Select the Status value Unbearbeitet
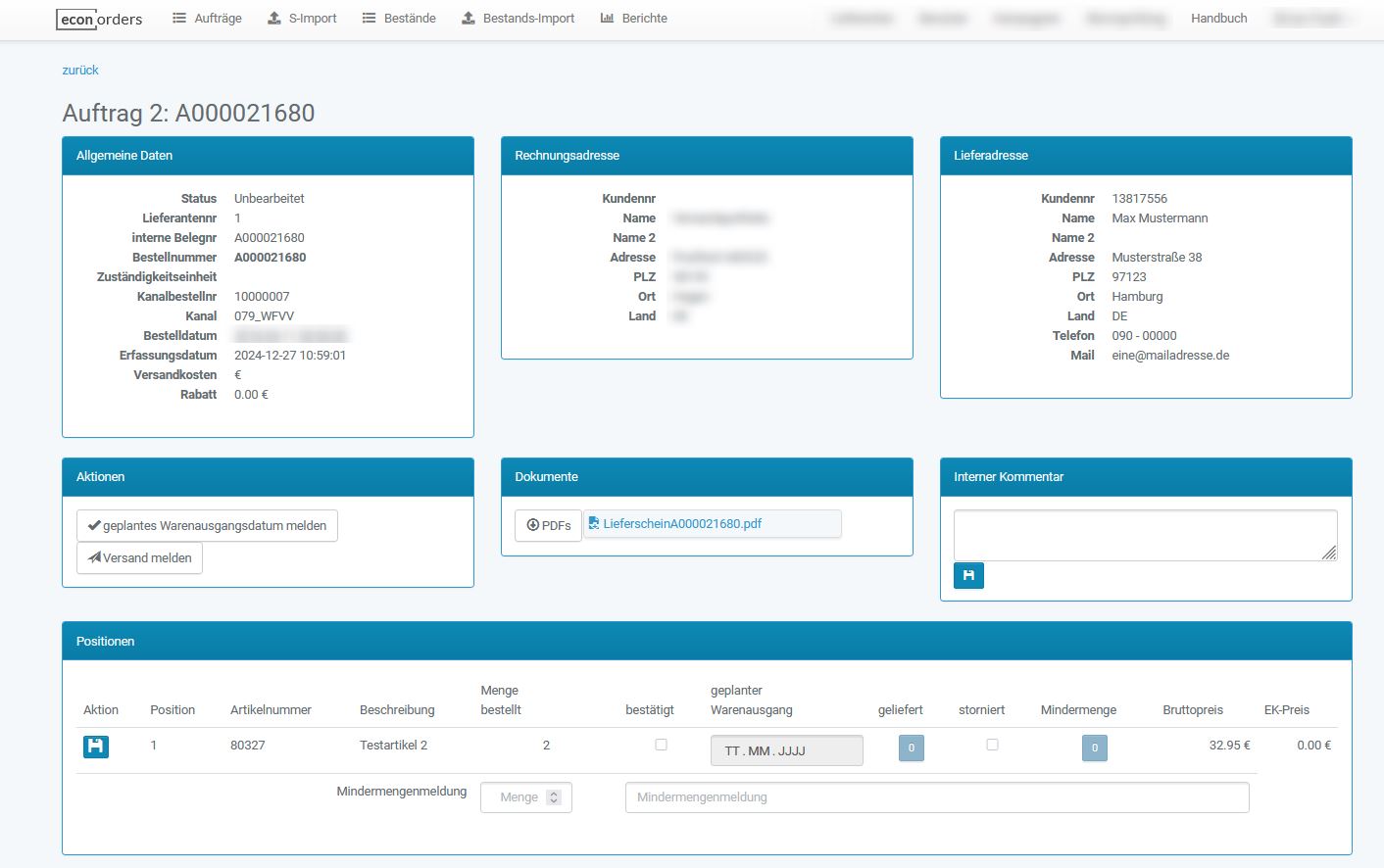Screen dimensions: 1384x868 [270, 199]
